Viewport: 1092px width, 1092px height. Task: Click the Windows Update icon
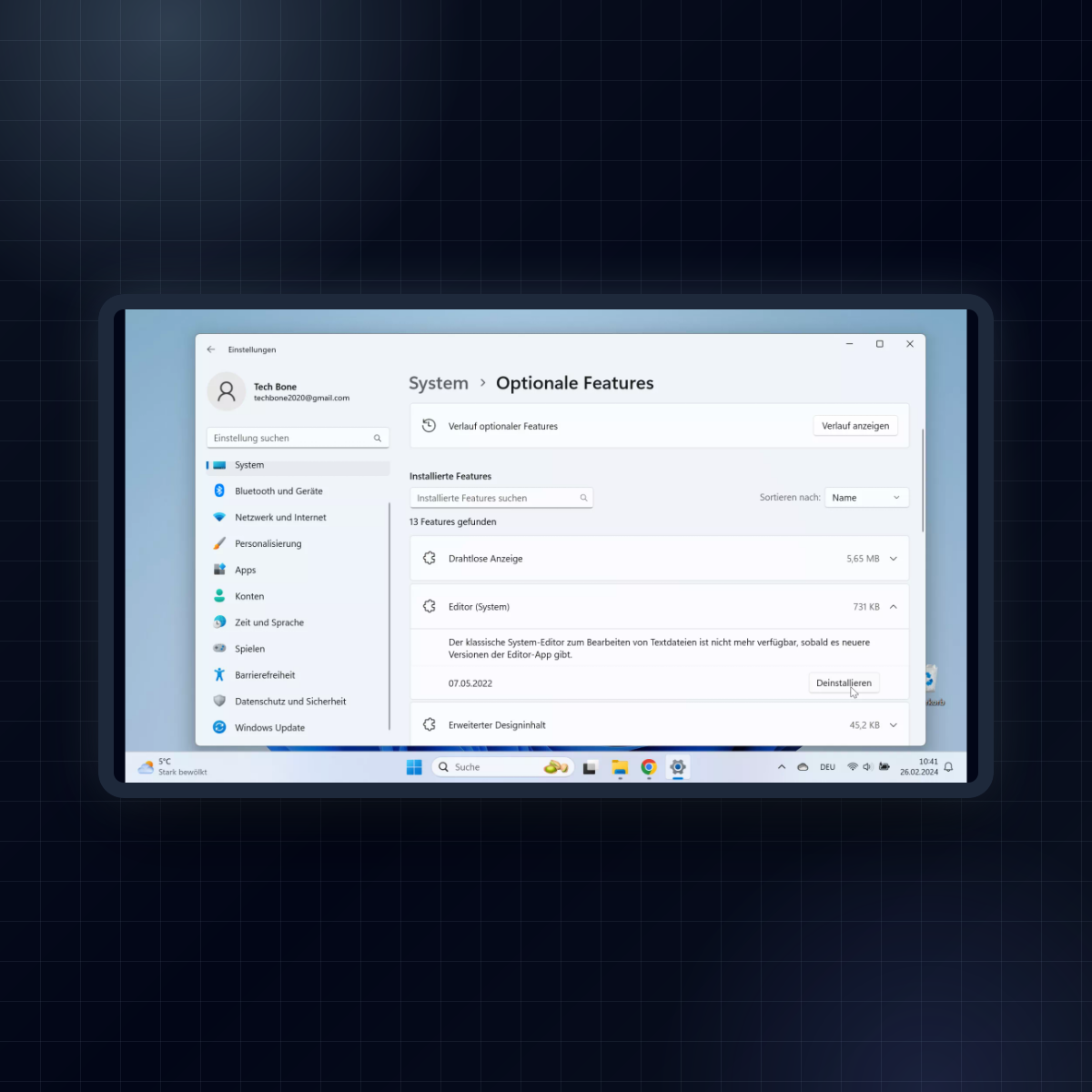(219, 727)
